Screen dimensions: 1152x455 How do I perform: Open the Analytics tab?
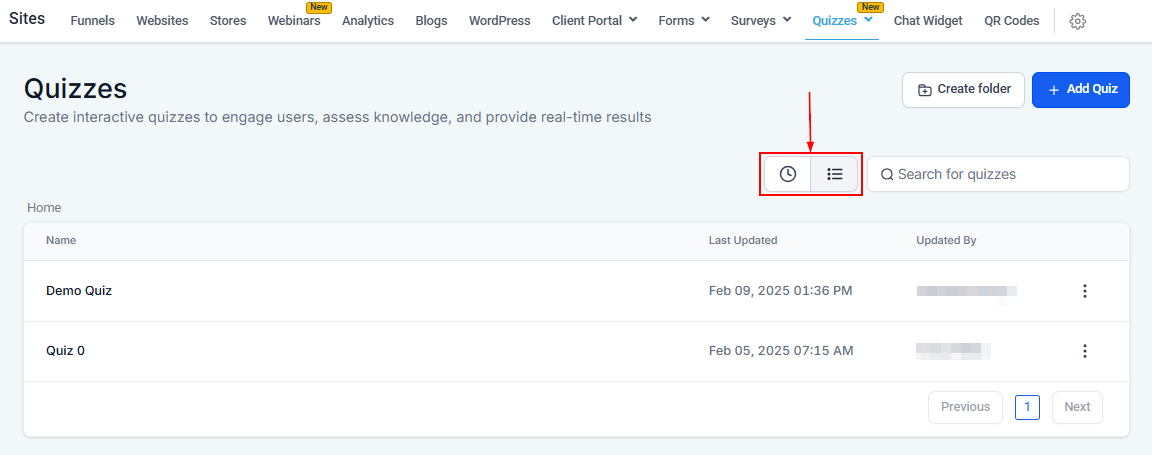[368, 21]
